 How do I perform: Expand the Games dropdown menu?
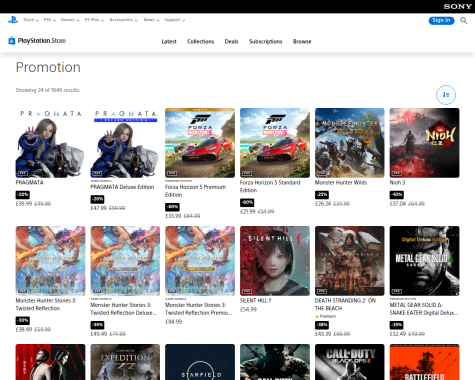pos(70,20)
